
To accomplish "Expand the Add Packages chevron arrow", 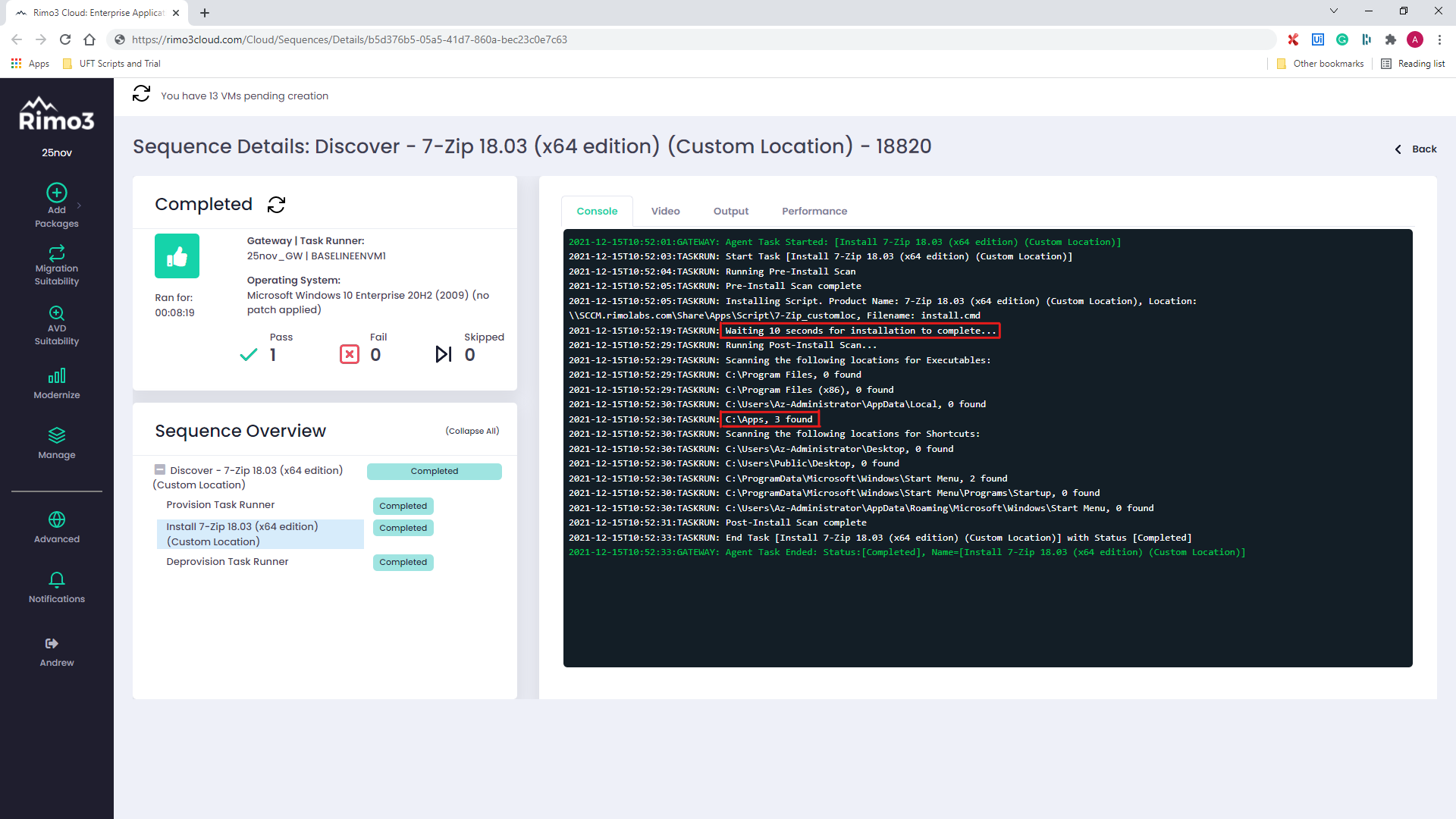I will 79,206.
